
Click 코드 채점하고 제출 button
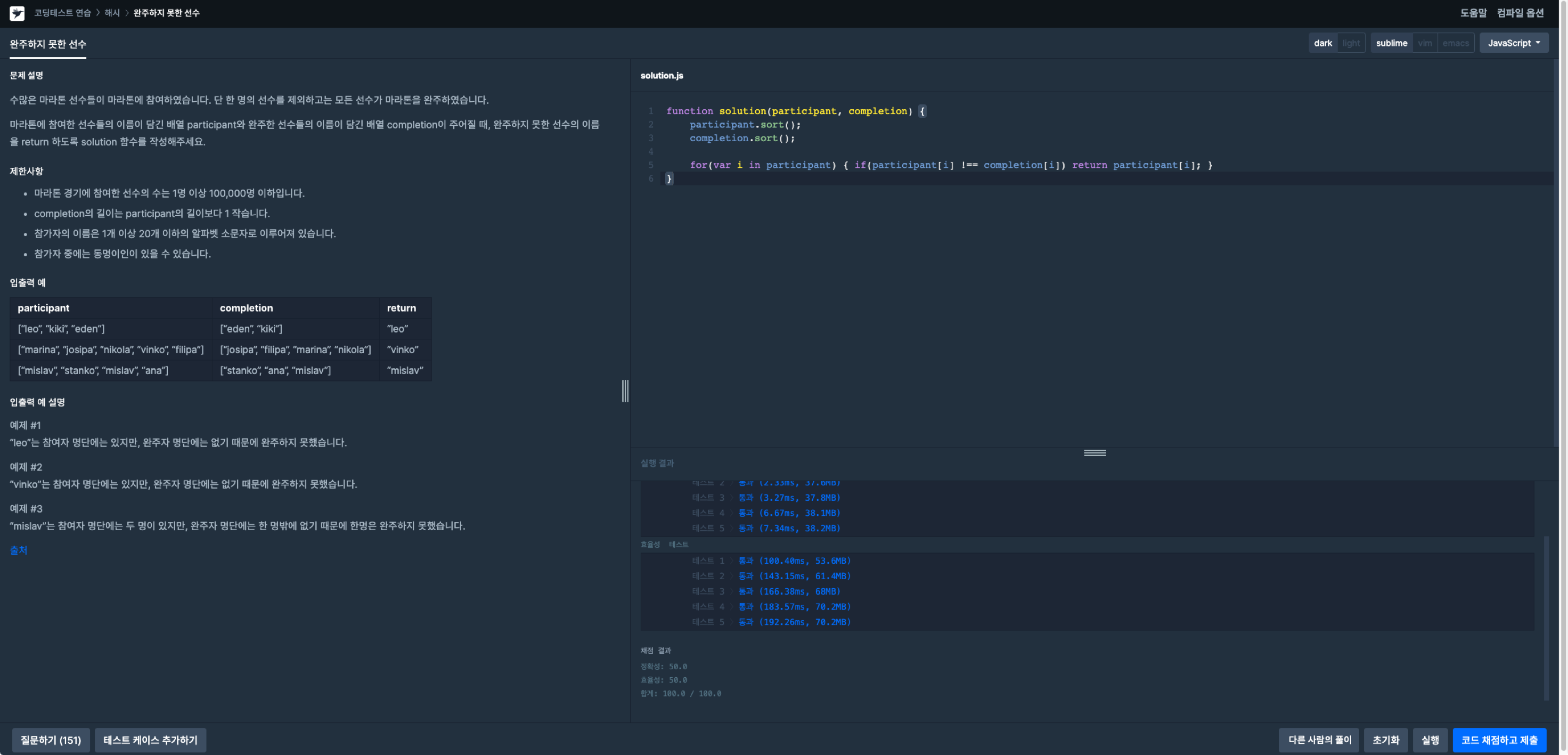tap(1499, 740)
